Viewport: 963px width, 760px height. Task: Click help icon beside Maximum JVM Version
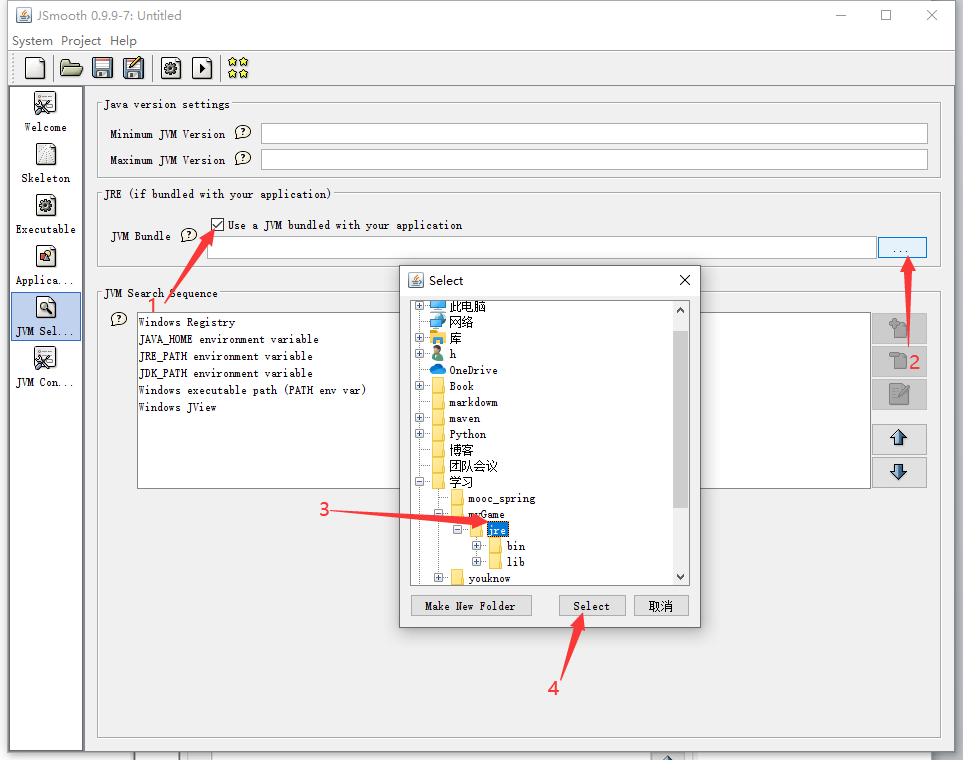click(x=243, y=159)
